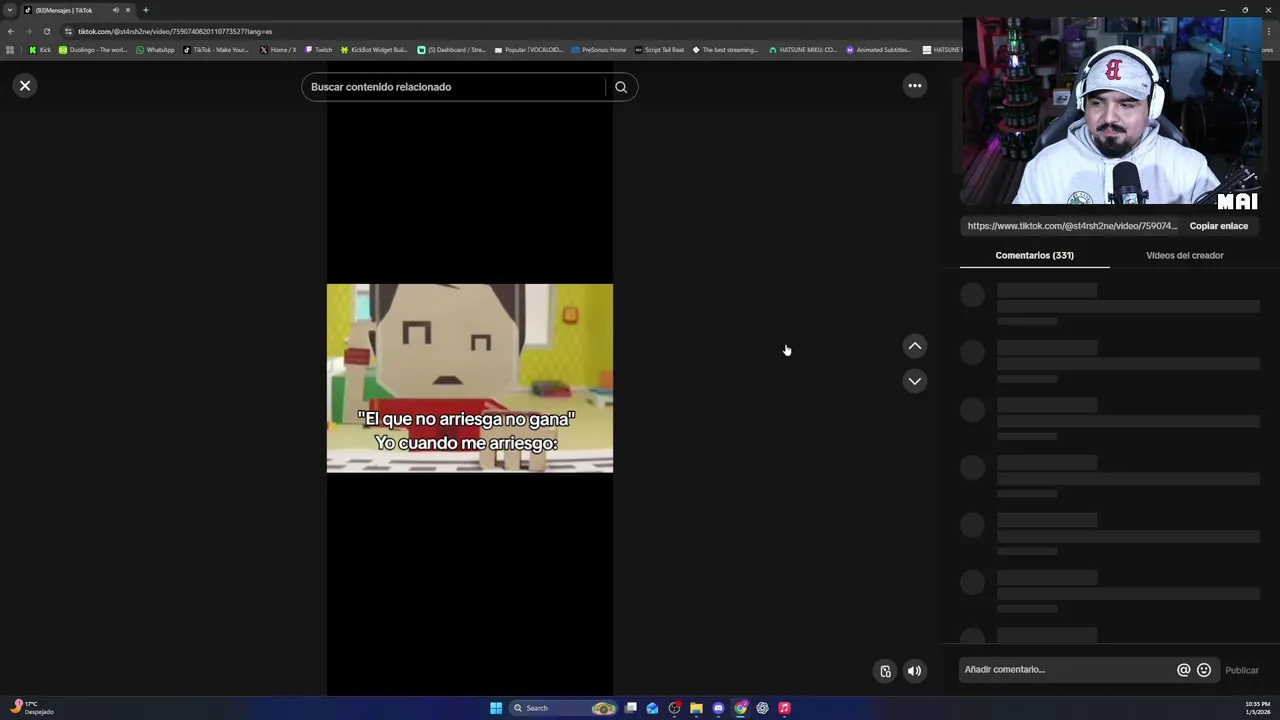
Task: Open the Popular VOCALOID bookmark
Action: pos(529,49)
